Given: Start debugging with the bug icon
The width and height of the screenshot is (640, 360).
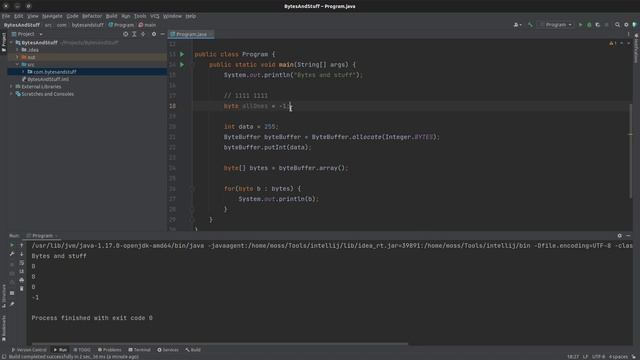Looking at the screenshot, I should tap(589, 25).
